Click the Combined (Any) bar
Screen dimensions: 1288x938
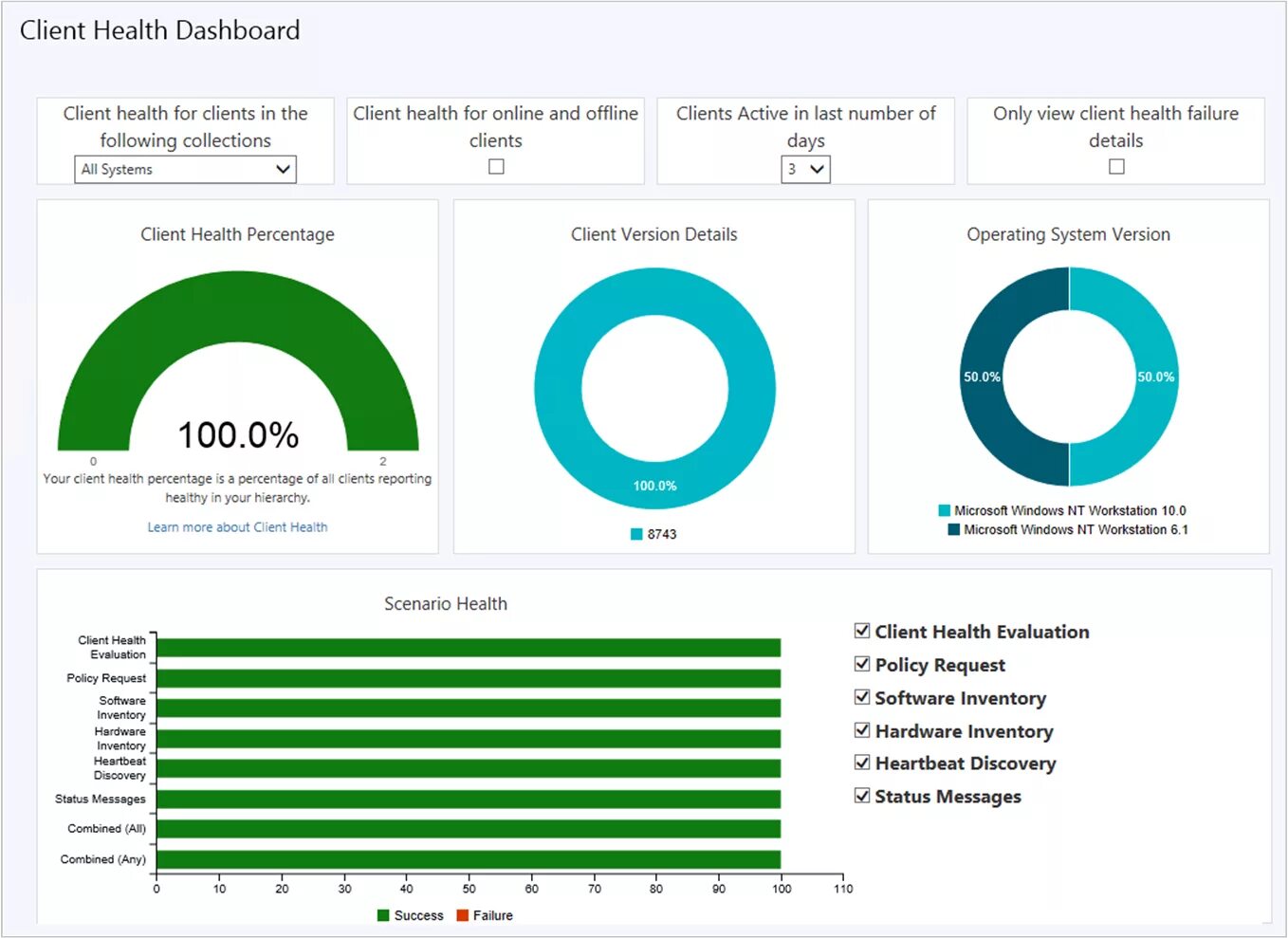click(469, 859)
